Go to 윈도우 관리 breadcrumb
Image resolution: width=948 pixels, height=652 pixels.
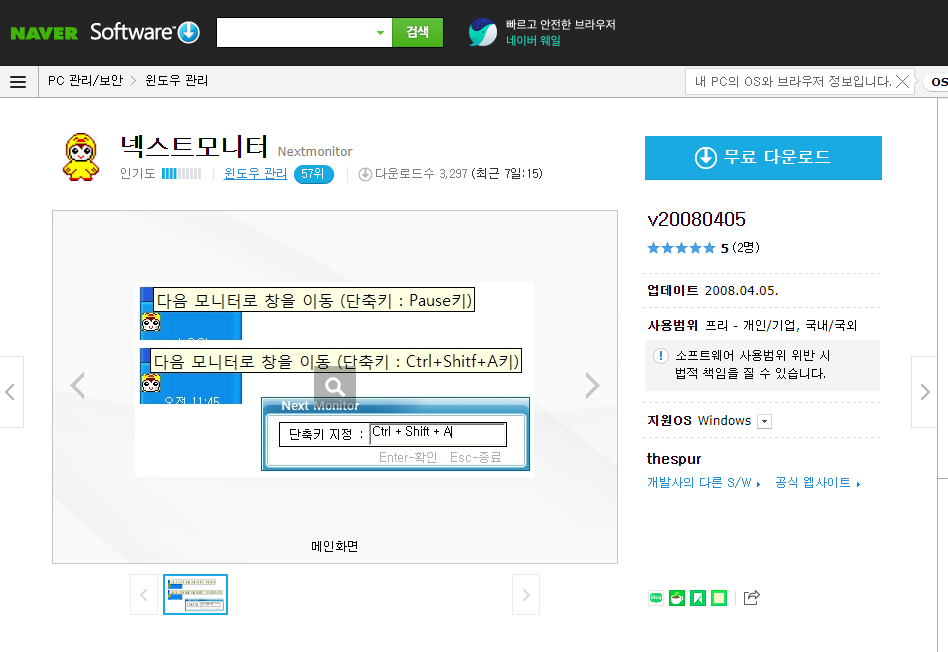[177, 81]
